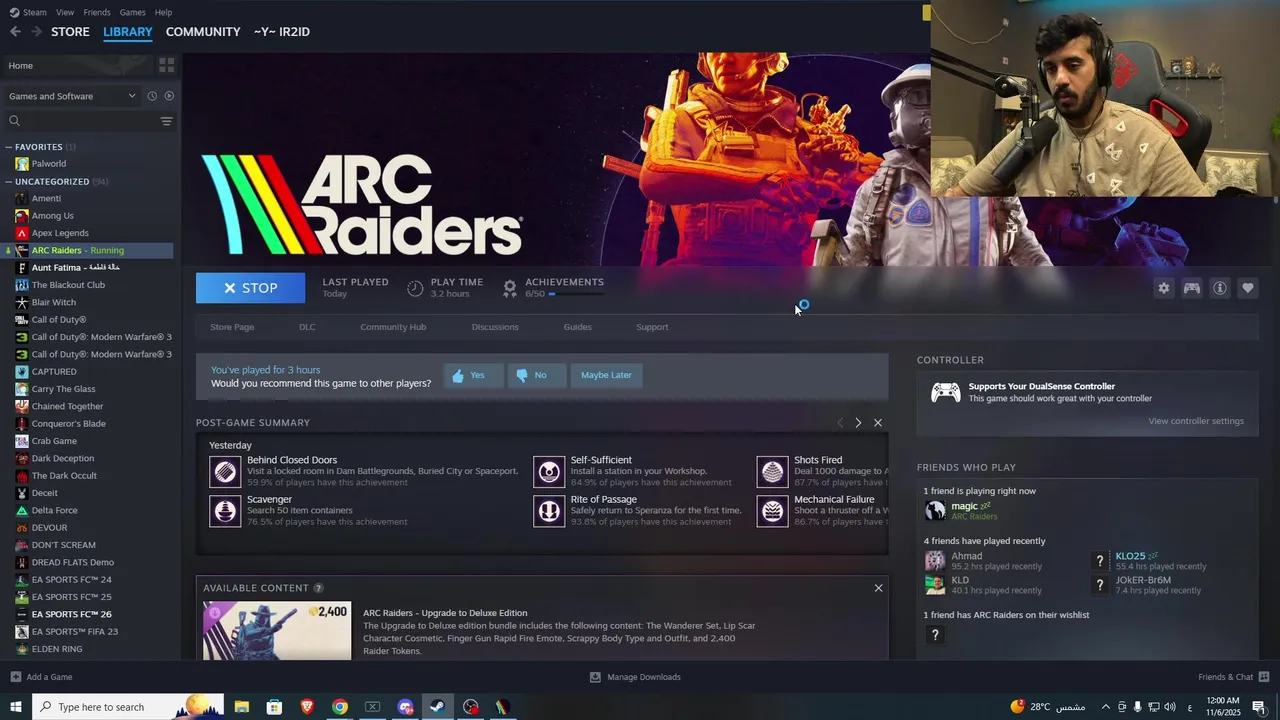Collapse the Favorites category
1280x720 pixels.
pos(9,147)
